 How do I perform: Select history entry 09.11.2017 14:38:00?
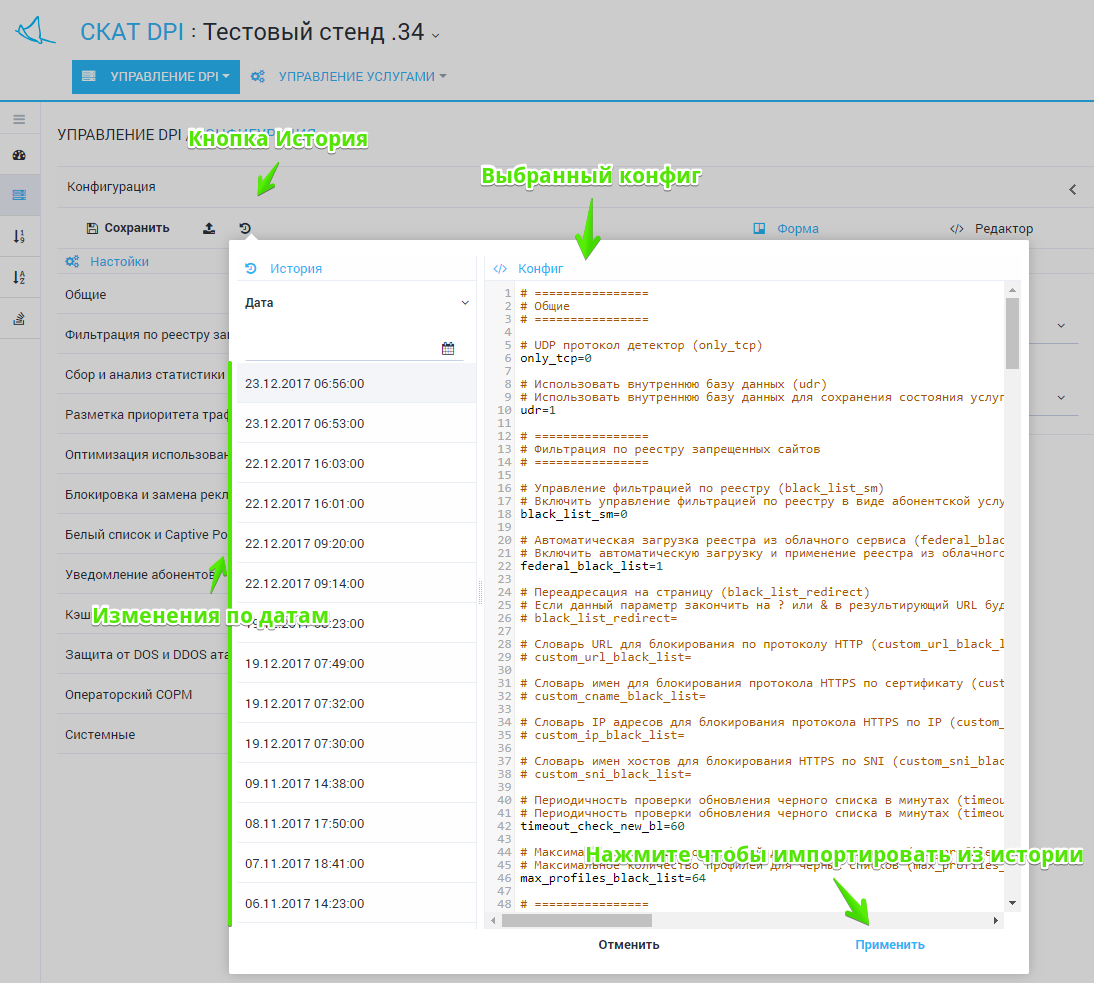point(305,784)
